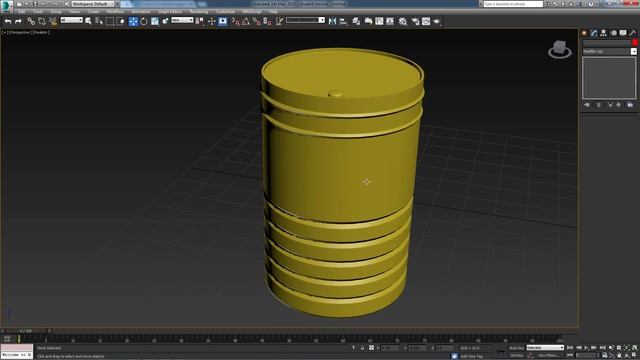Open the Select by Name dialog

(x=99, y=21)
